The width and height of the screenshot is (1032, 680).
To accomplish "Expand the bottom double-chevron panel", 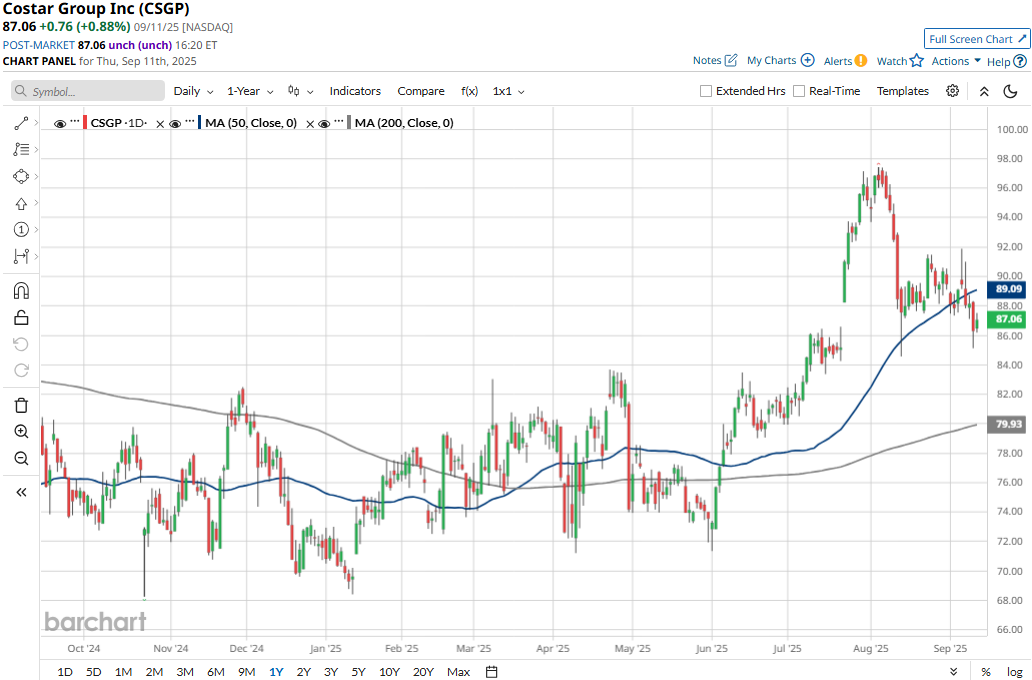I will [x=954, y=671].
